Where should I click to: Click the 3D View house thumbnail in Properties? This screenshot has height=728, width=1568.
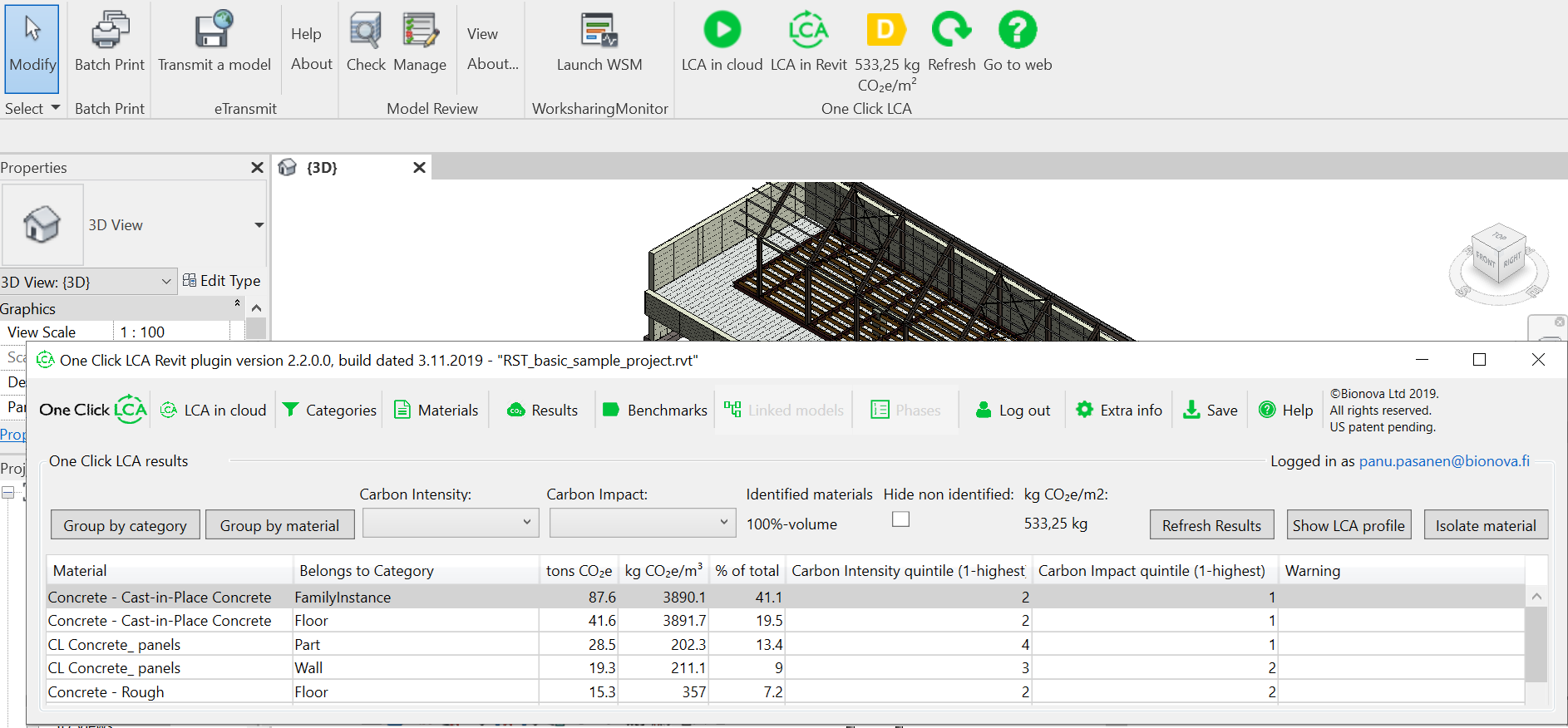[42, 224]
